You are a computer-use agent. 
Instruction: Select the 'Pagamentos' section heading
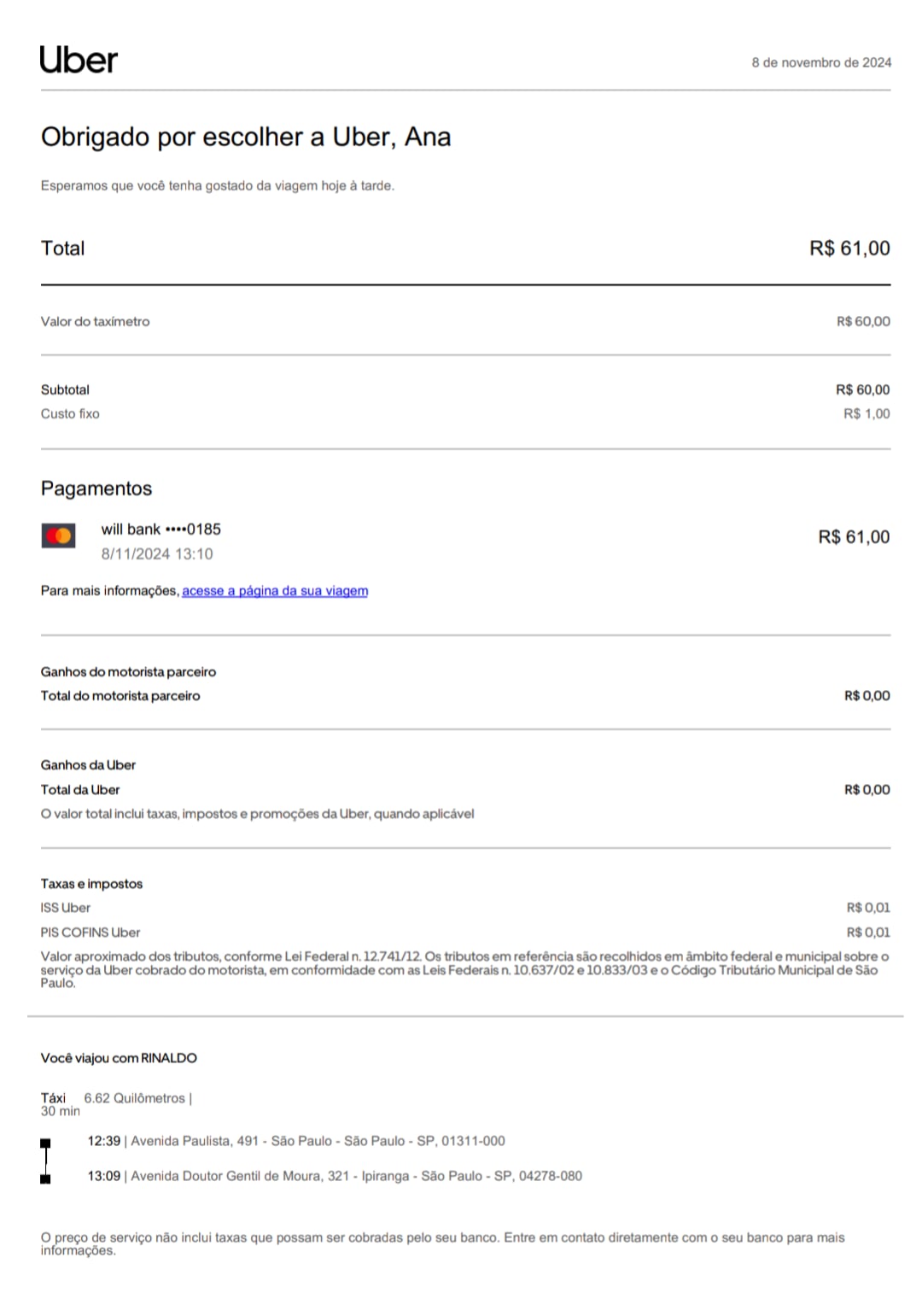tap(96, 488)
